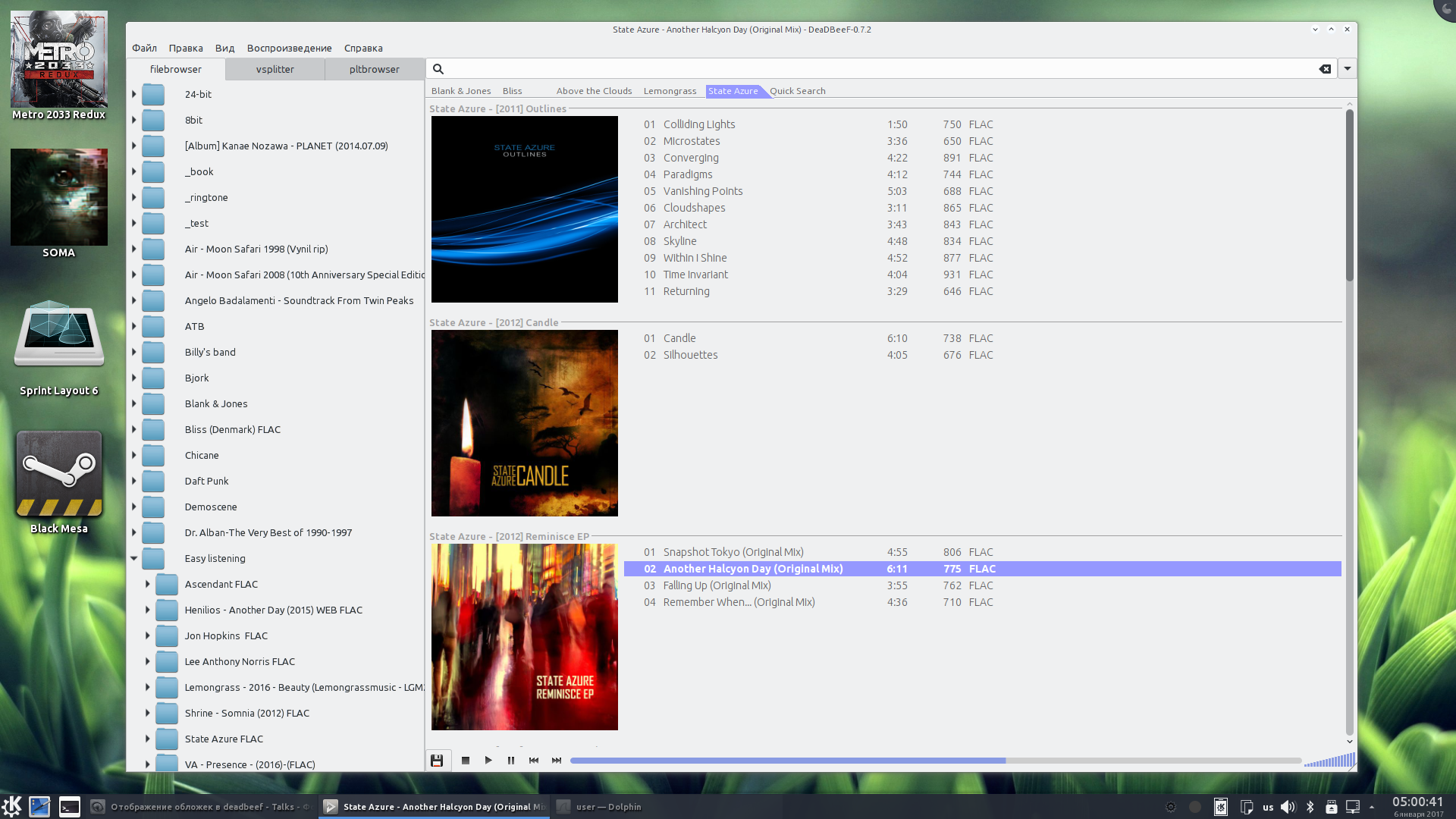Click the search input field

pos(880,69)
